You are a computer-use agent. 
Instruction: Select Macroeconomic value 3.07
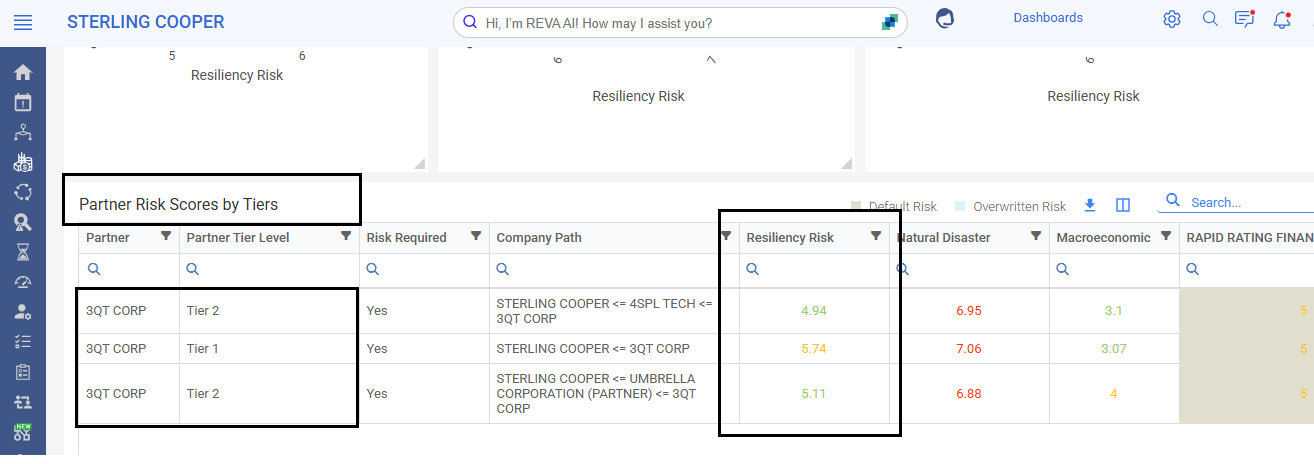1114,349
